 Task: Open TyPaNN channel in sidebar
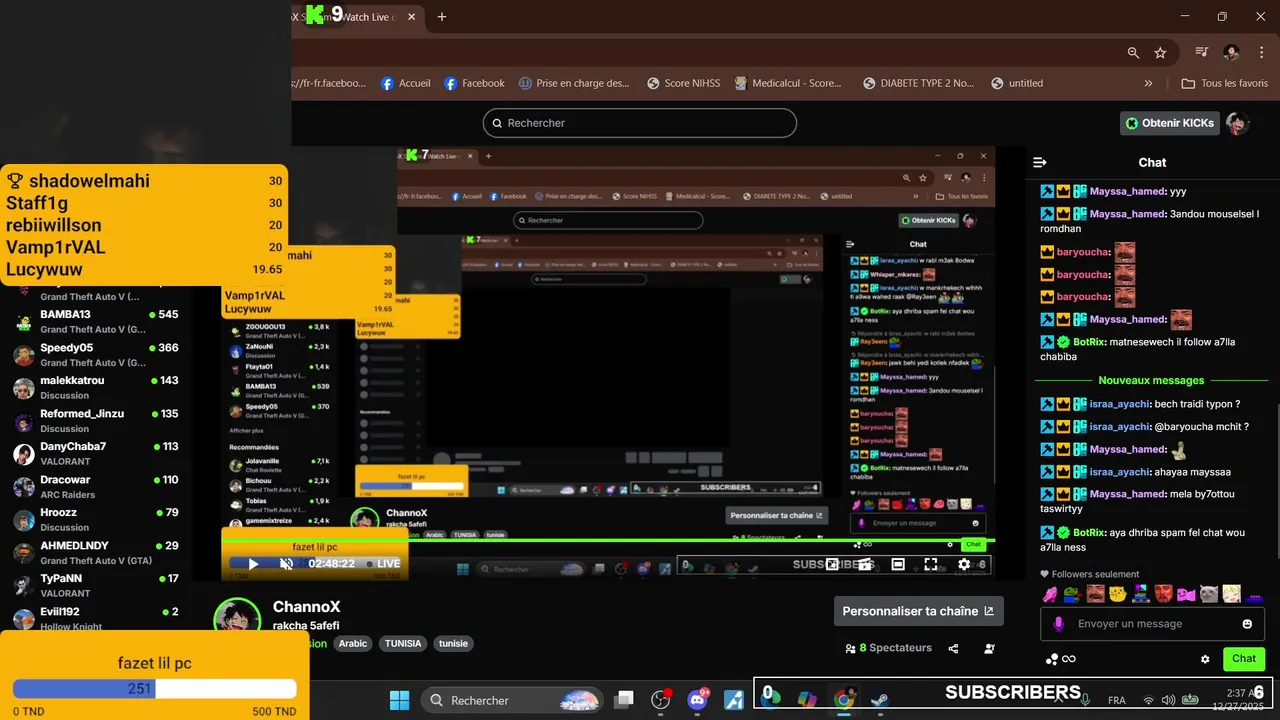pos(96,586)
